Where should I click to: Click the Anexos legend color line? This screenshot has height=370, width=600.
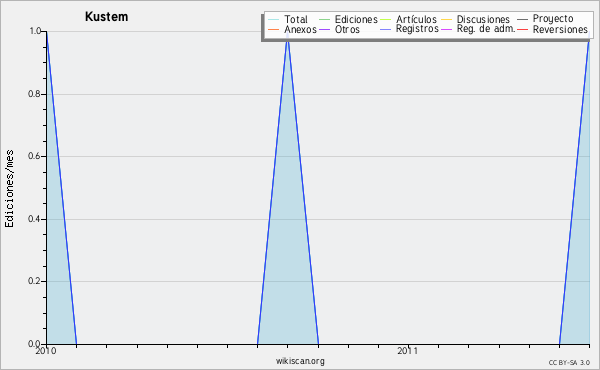click(273, 29)
